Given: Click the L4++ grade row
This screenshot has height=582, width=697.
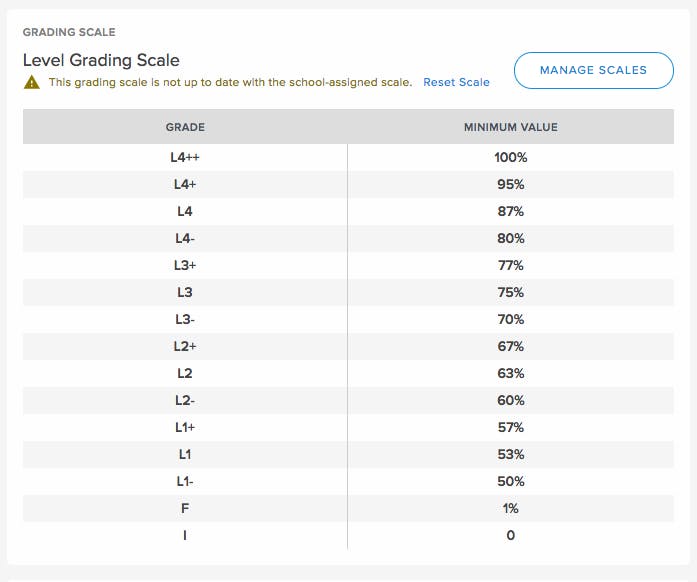Looking at the screenshot, I should tap(348, 157).
